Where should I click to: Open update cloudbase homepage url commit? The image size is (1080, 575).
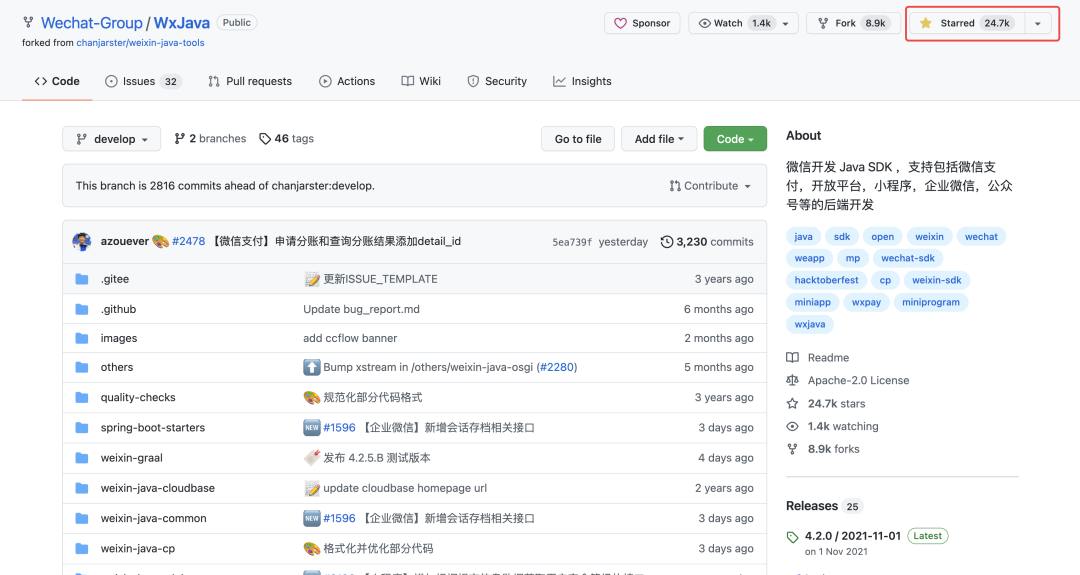click(x=405, y=488)
